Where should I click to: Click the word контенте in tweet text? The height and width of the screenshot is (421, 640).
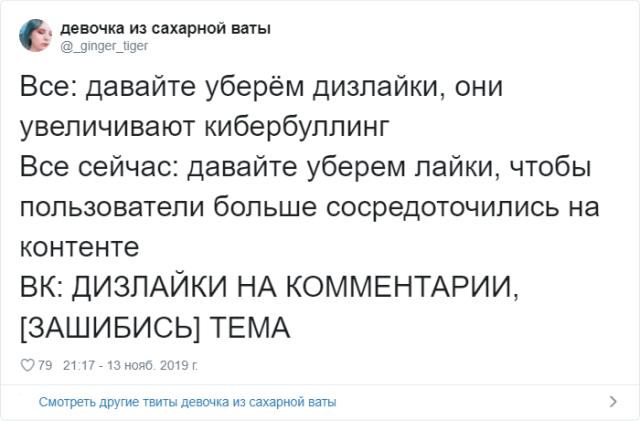(x=80, y=247)
